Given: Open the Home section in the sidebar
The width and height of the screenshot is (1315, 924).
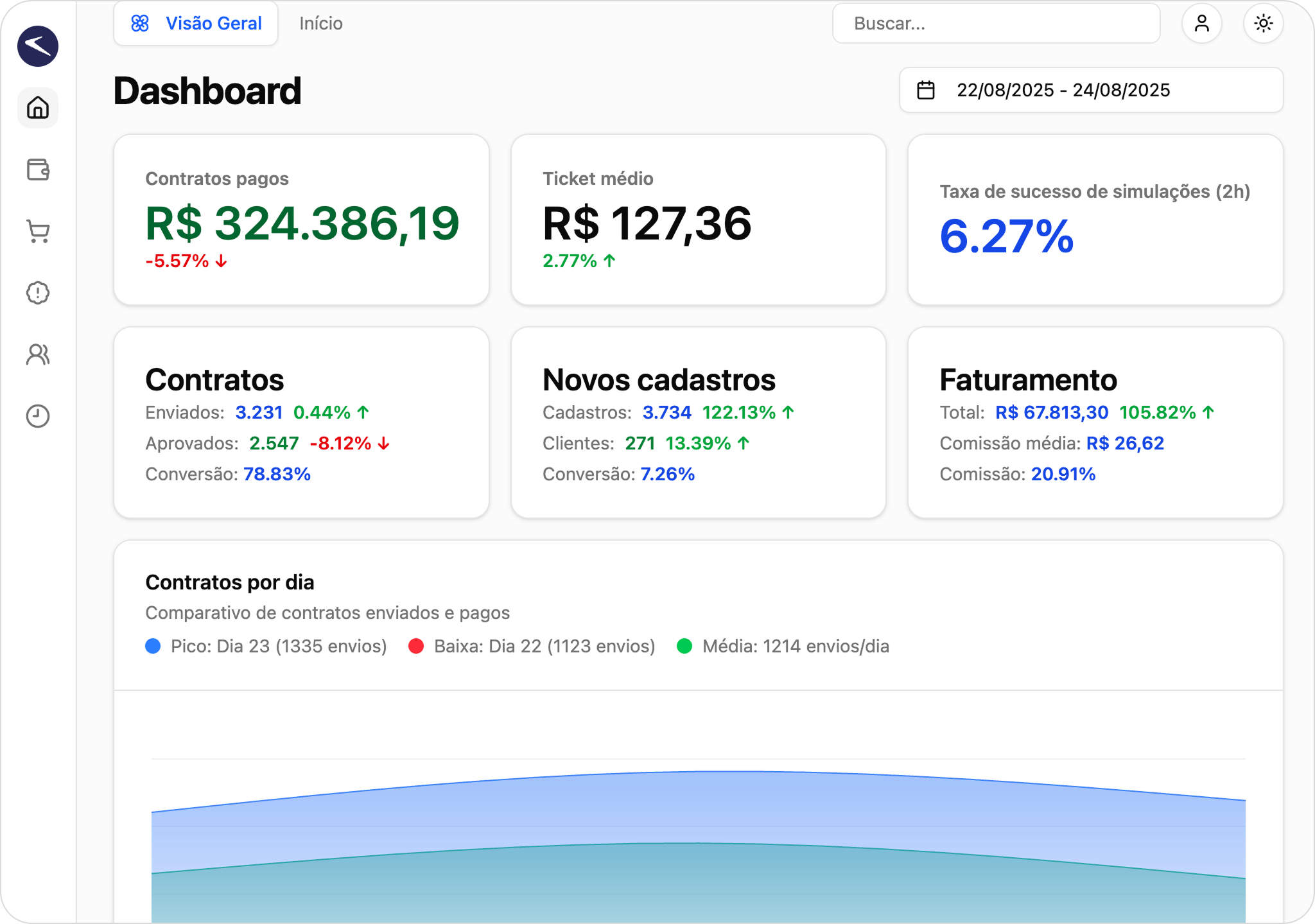Looking at the screenshot, I should click(37, 108).
